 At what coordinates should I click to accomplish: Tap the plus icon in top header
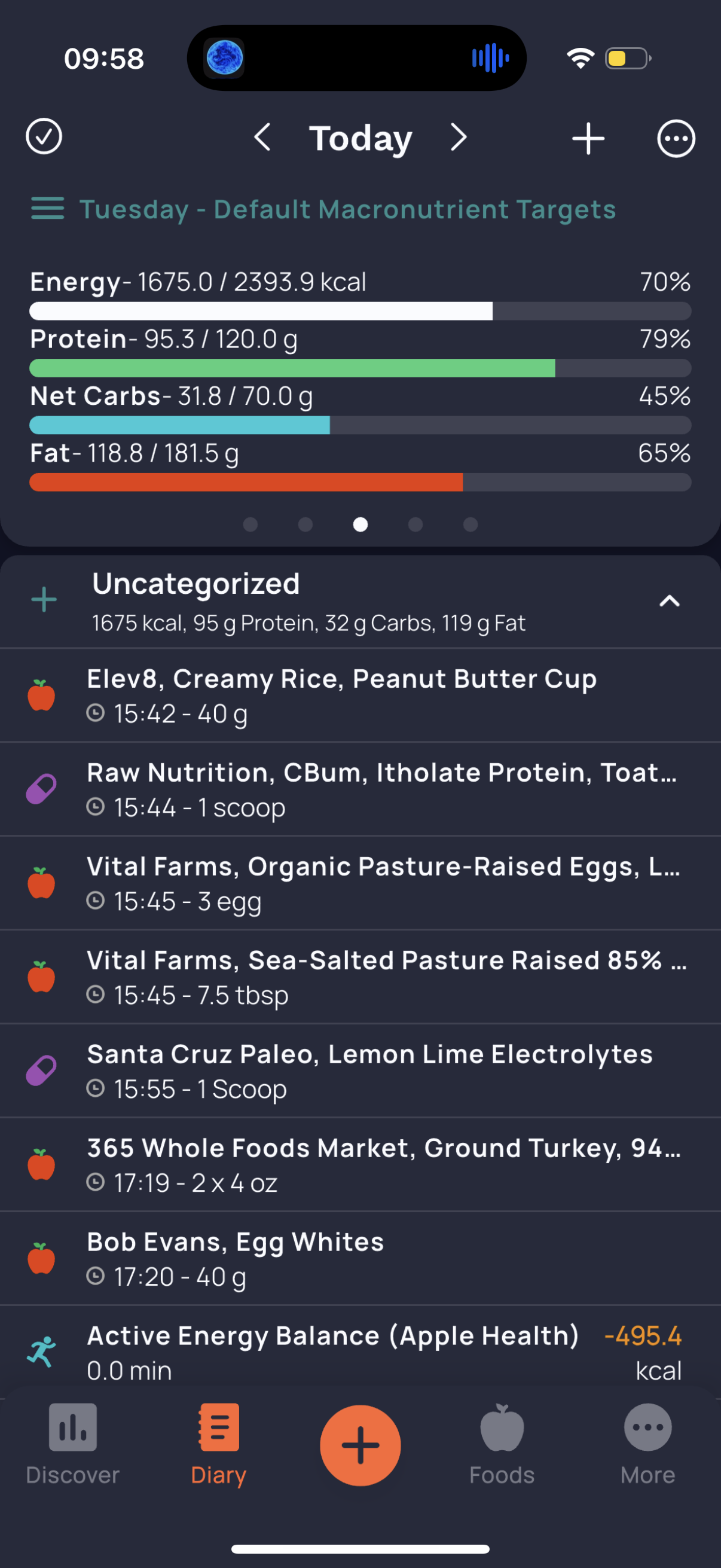[588, 139]
